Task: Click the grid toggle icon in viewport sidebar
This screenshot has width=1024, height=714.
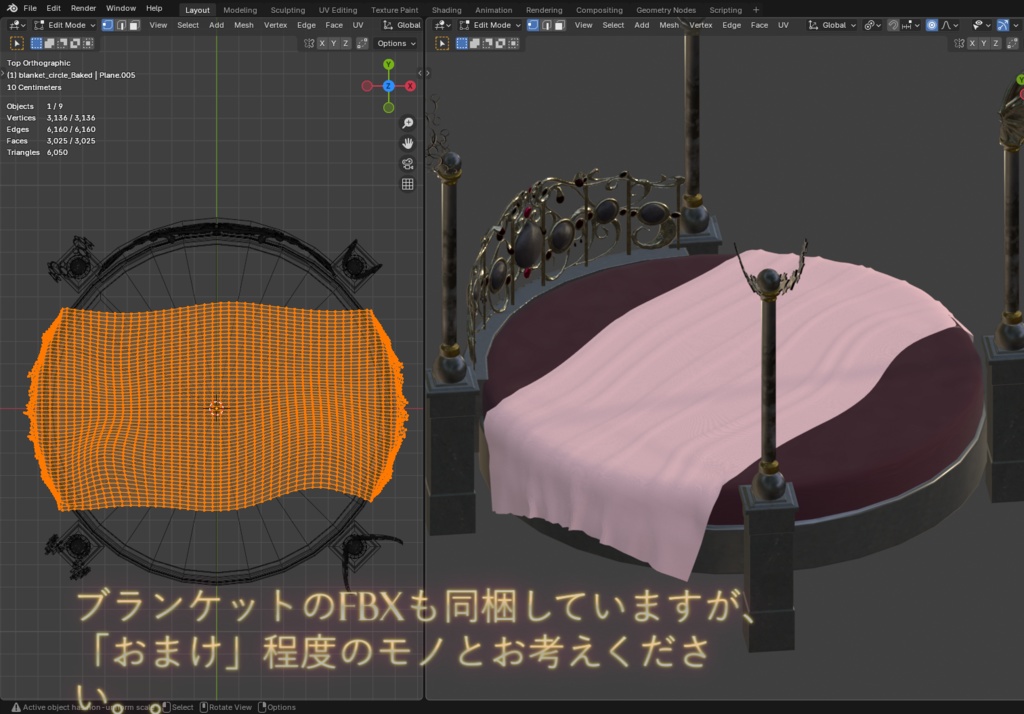Action: click(x=407, y=183)
